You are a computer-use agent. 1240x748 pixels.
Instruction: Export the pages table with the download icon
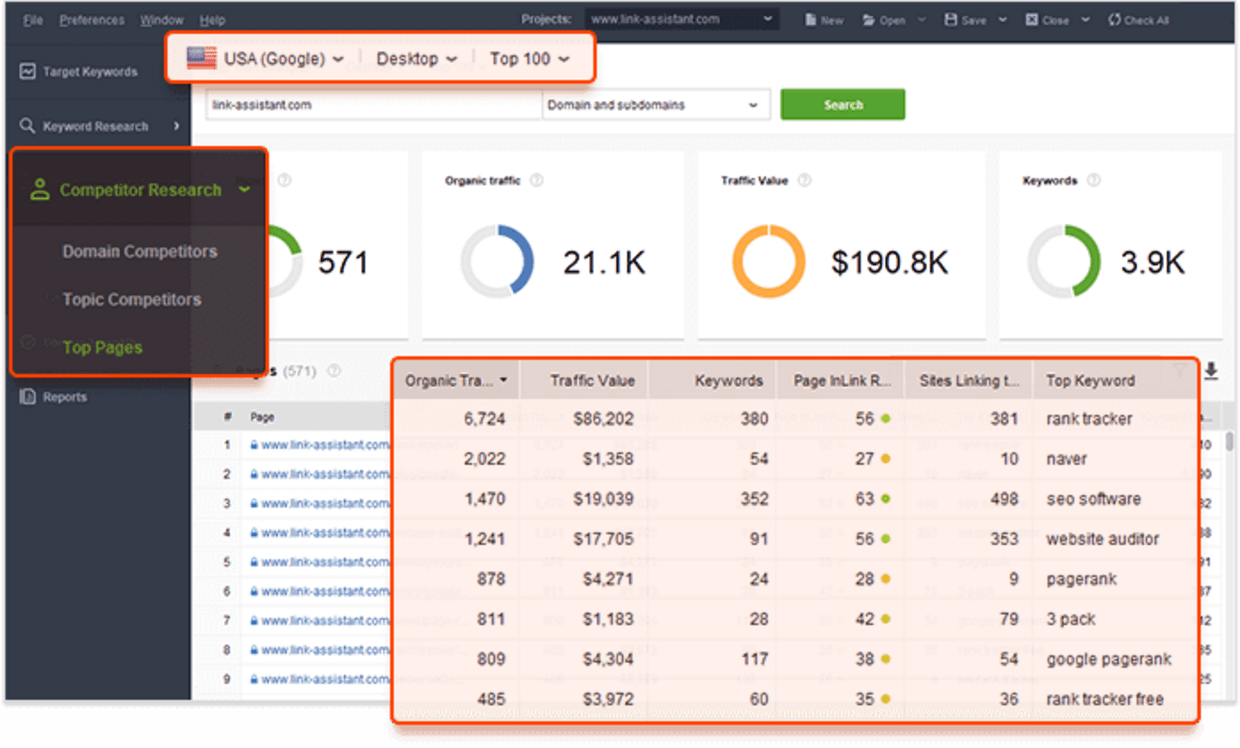pos(1211,371)
